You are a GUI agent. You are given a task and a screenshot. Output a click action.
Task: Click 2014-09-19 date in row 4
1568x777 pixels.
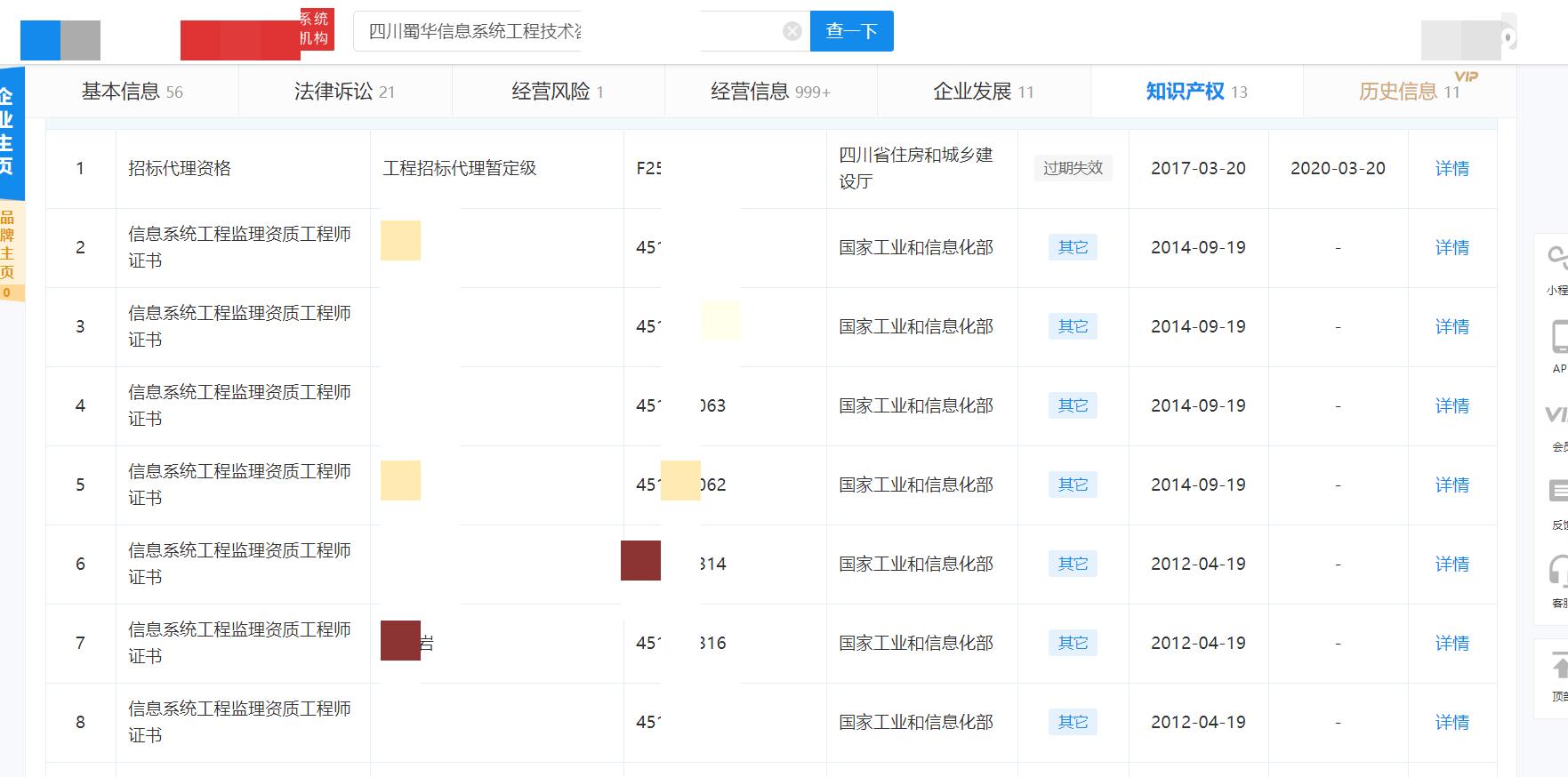pyautogui.click(x=1198, y=406)
